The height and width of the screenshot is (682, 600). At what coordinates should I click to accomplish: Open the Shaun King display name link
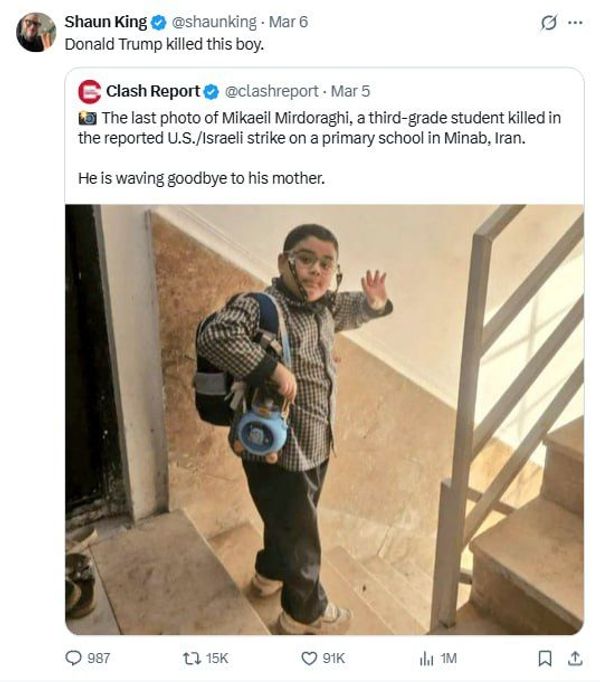click(106, 22)
